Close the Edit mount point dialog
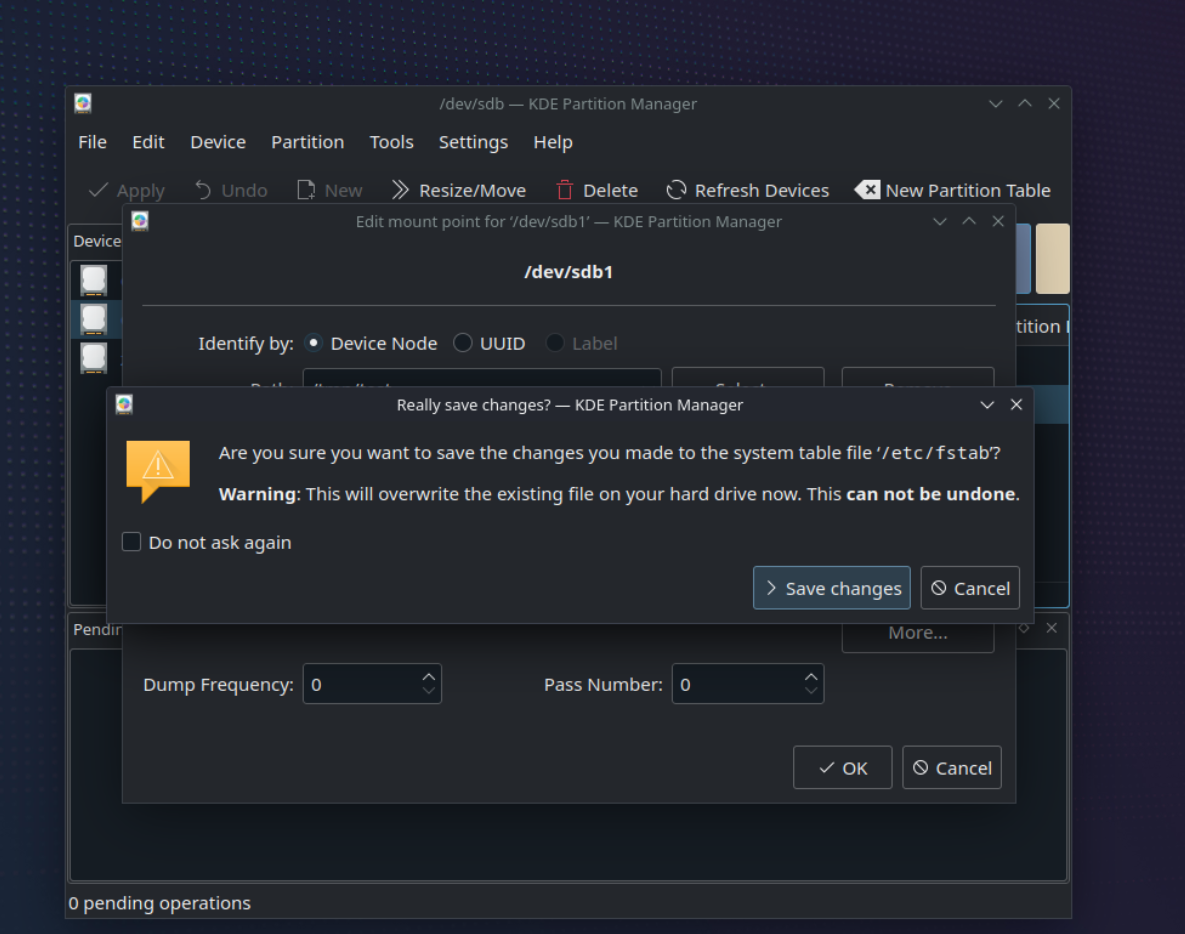Screen dimensions: 1185x934 [998, 221]
